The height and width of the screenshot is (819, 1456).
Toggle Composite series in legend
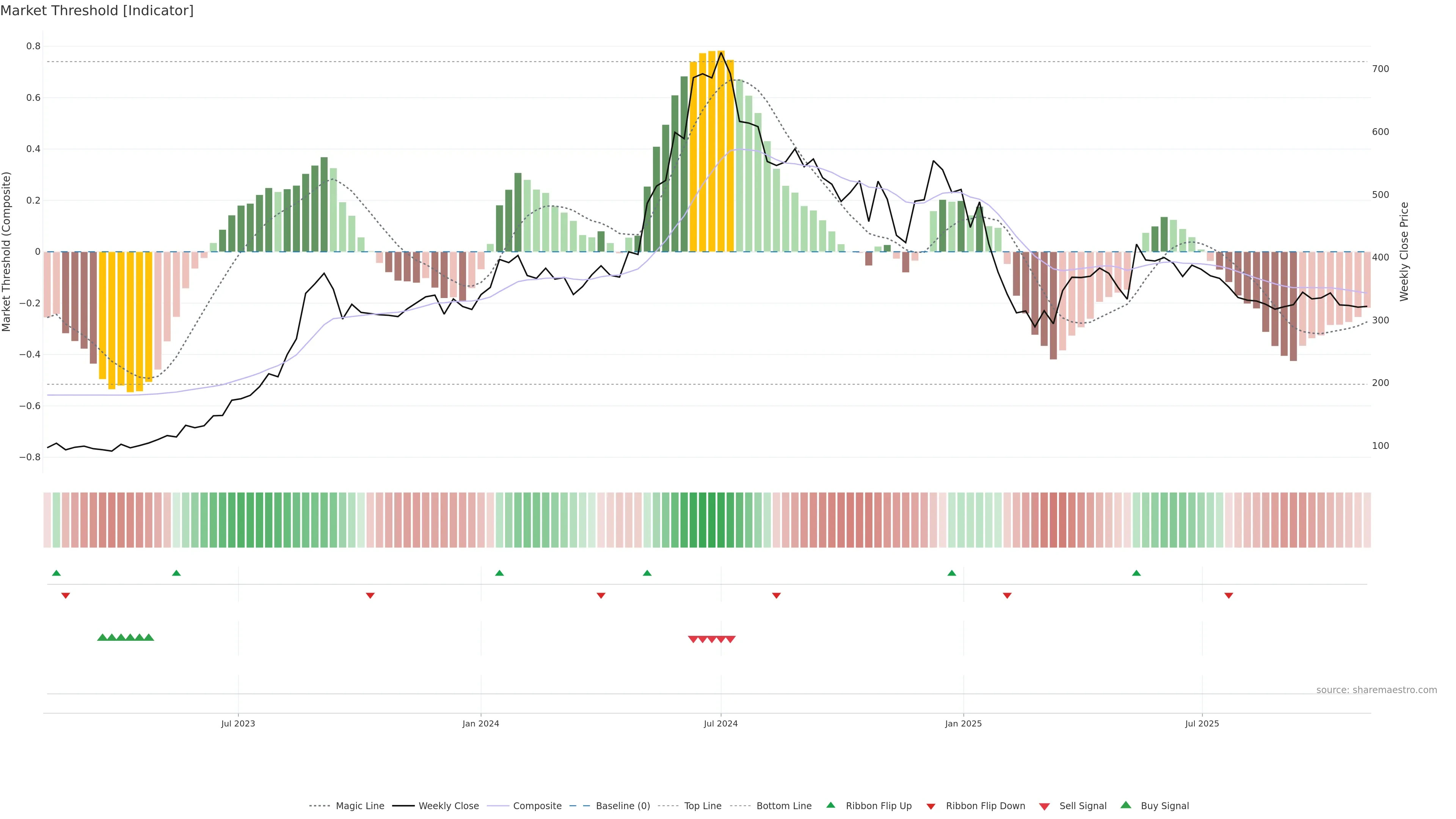click(537, 806)
